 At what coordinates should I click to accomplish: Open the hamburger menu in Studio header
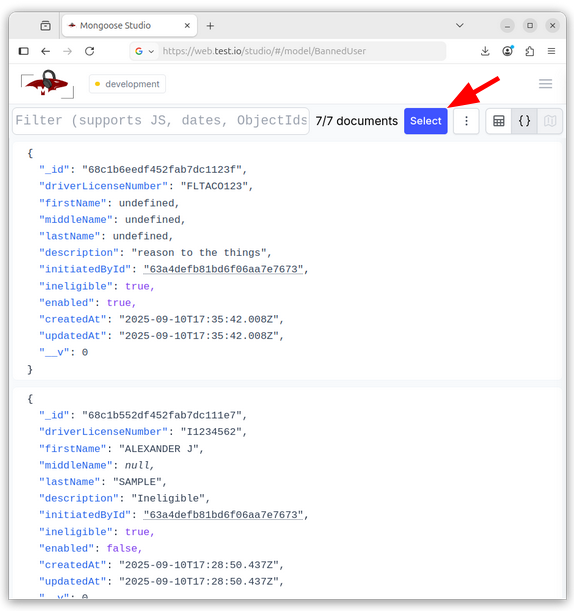tap(545, 84)
